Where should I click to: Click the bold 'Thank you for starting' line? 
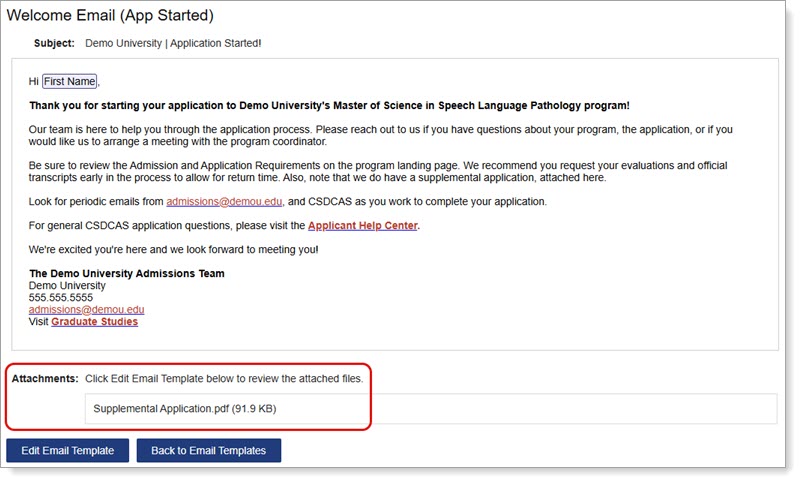329,105
